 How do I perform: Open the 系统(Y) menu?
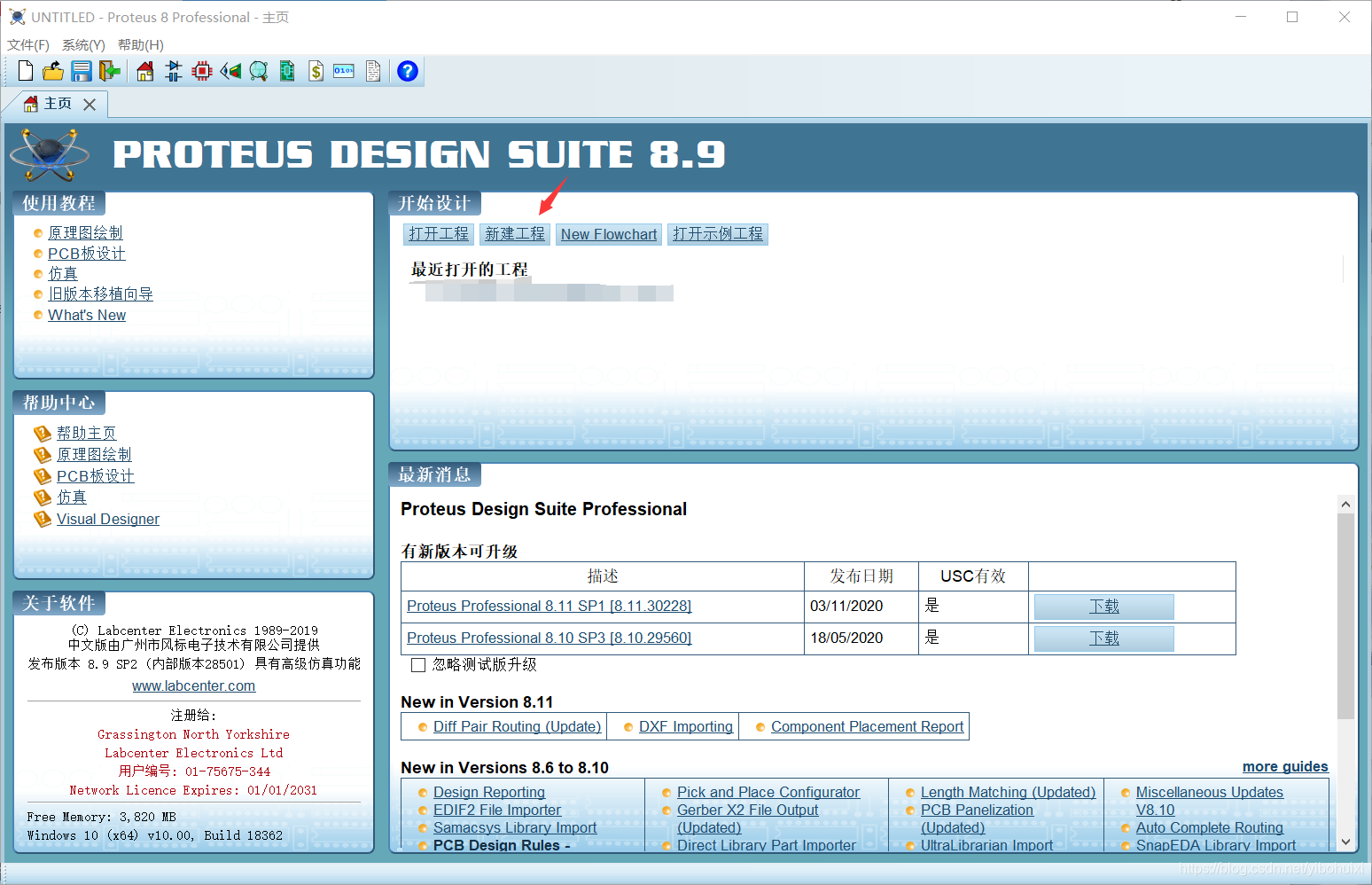point(83,44)
